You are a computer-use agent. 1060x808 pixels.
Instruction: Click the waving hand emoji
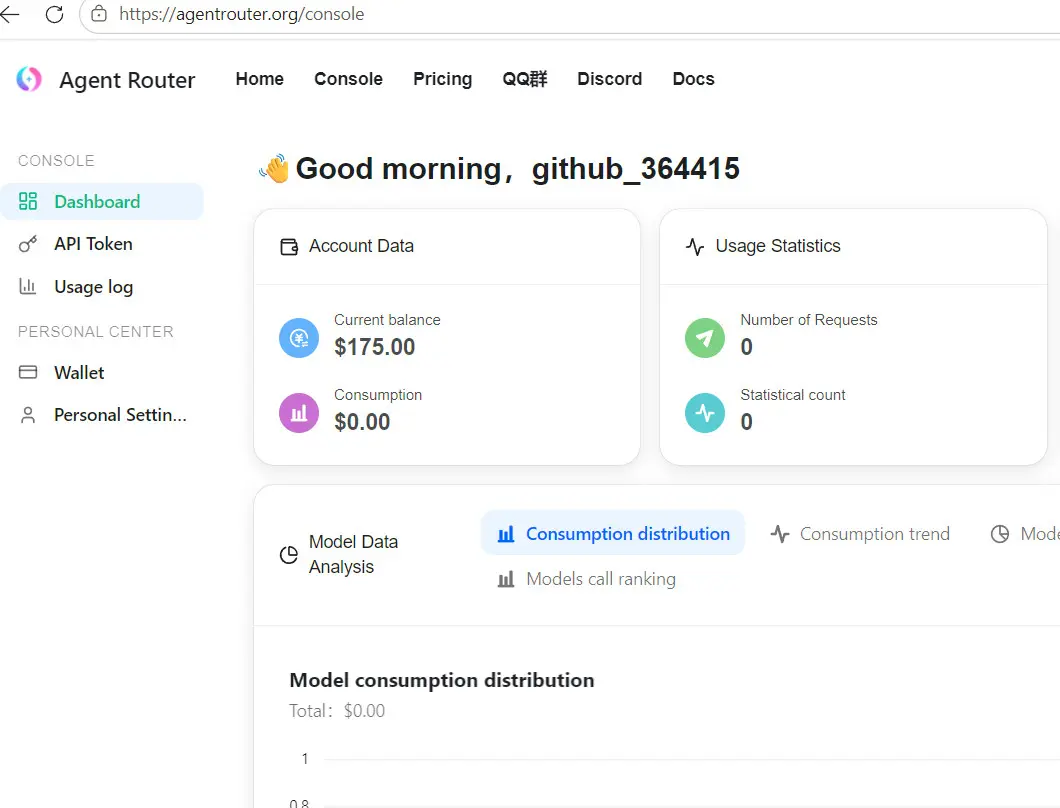(274, 168)
